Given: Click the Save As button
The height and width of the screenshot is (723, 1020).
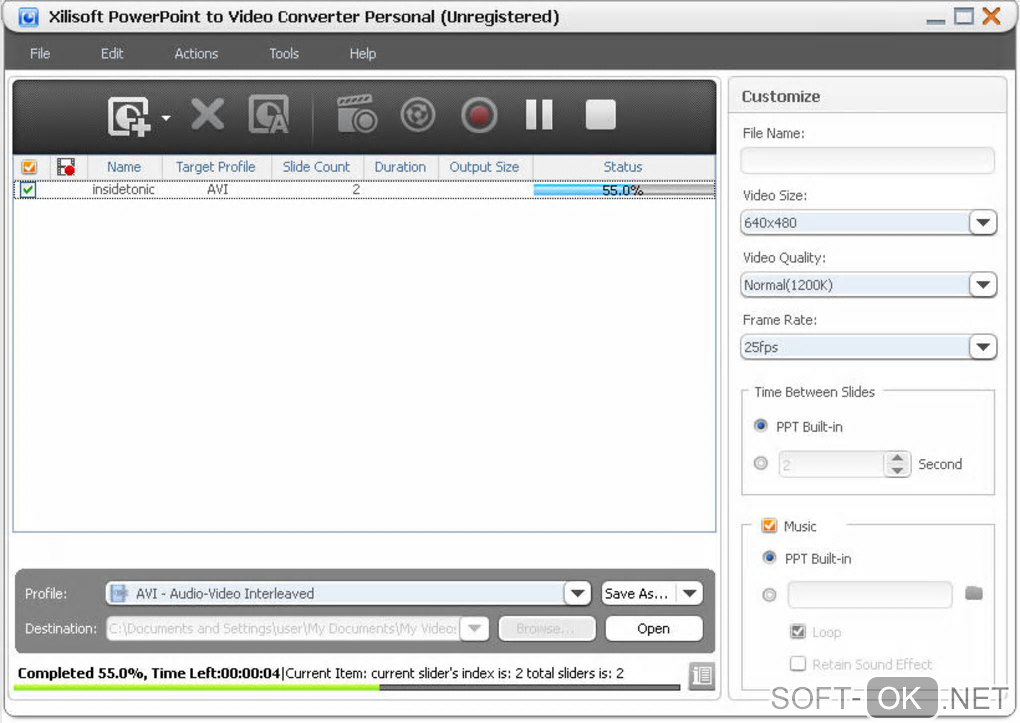Looking at the screenshot, I should [x=638, y=593].
